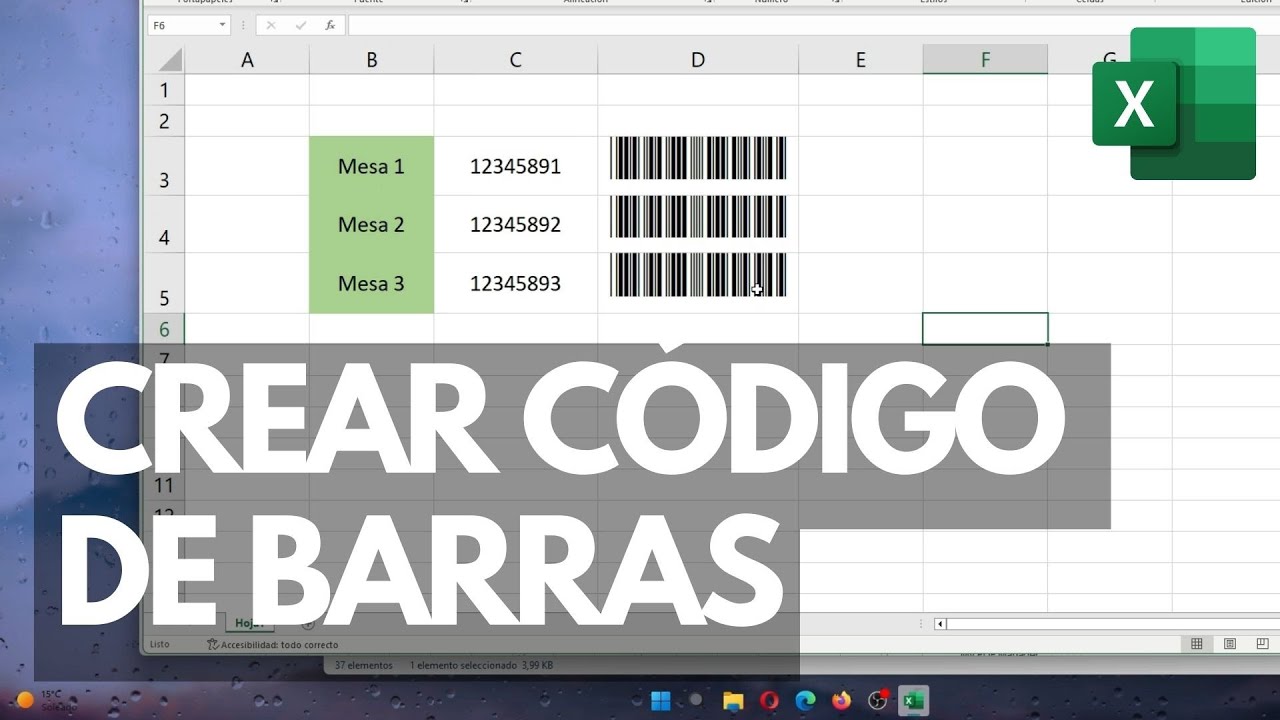Click the barcode in the Mesa 3 row
The width and height of the screenshot is (1280, 720).
coord(698,275)
